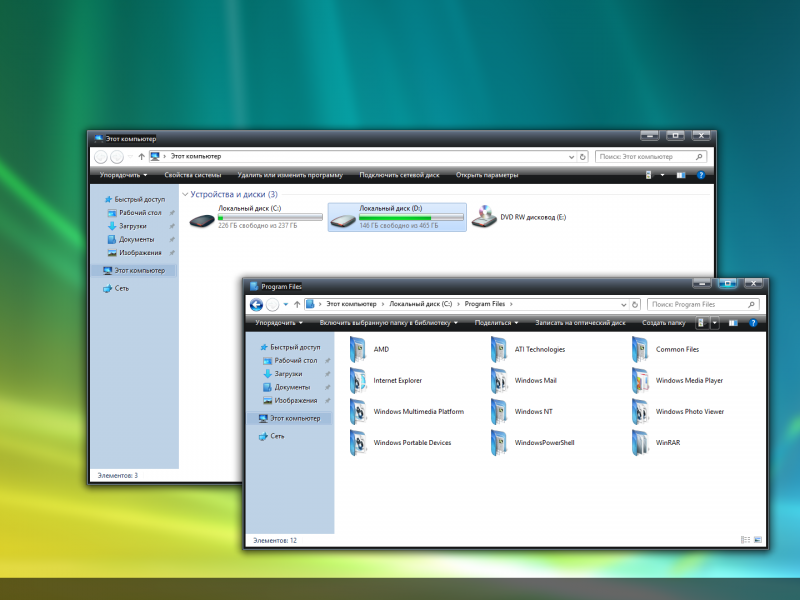The width and height of the screenshot is (800, 600).
Task: Navigate to Этот компьютер breadcrumb in Program Files window
Action: pyautogui.click(x=352, y=304)
